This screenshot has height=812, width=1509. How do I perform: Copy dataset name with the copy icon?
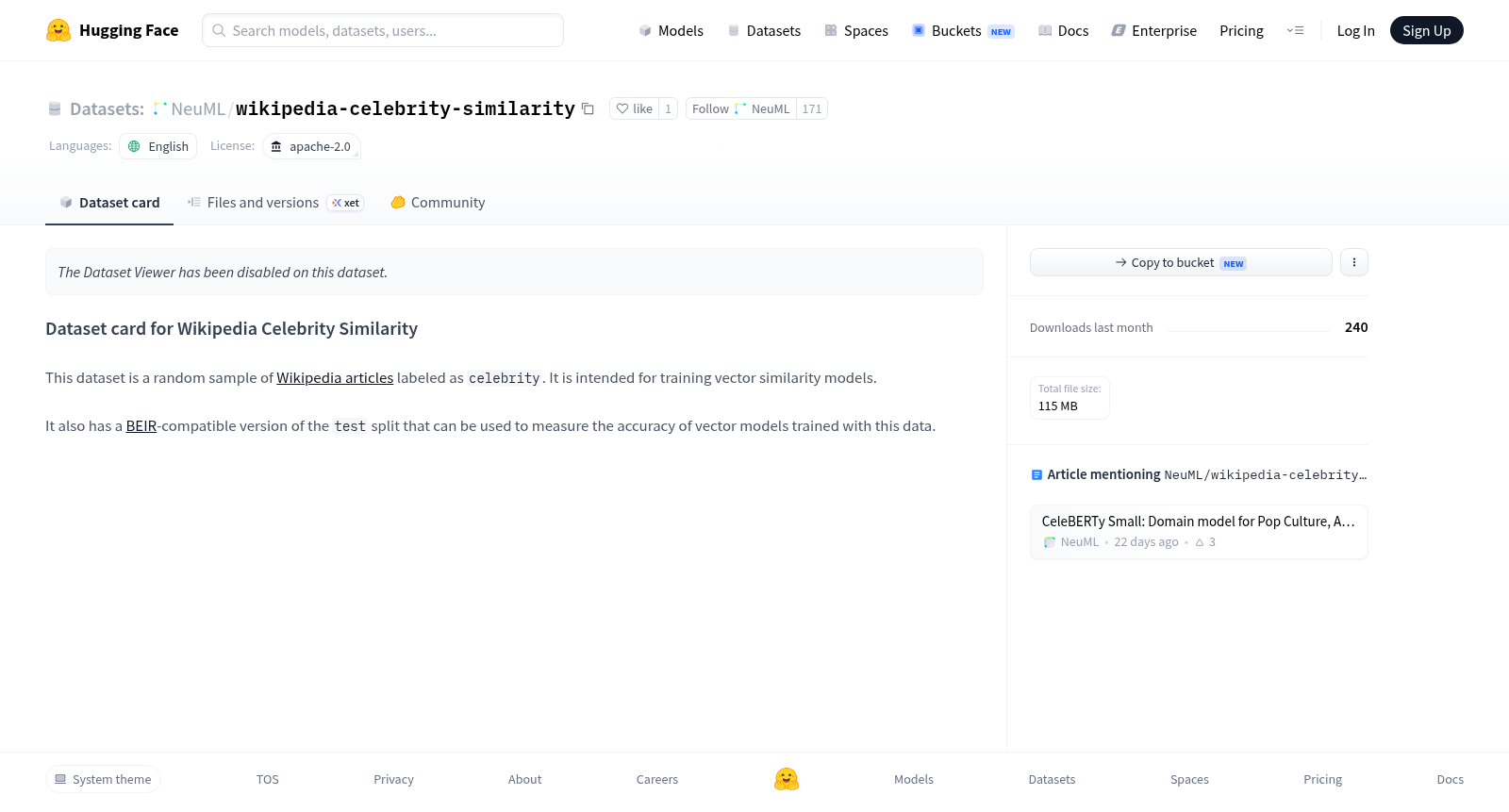[x=588, y=108]
